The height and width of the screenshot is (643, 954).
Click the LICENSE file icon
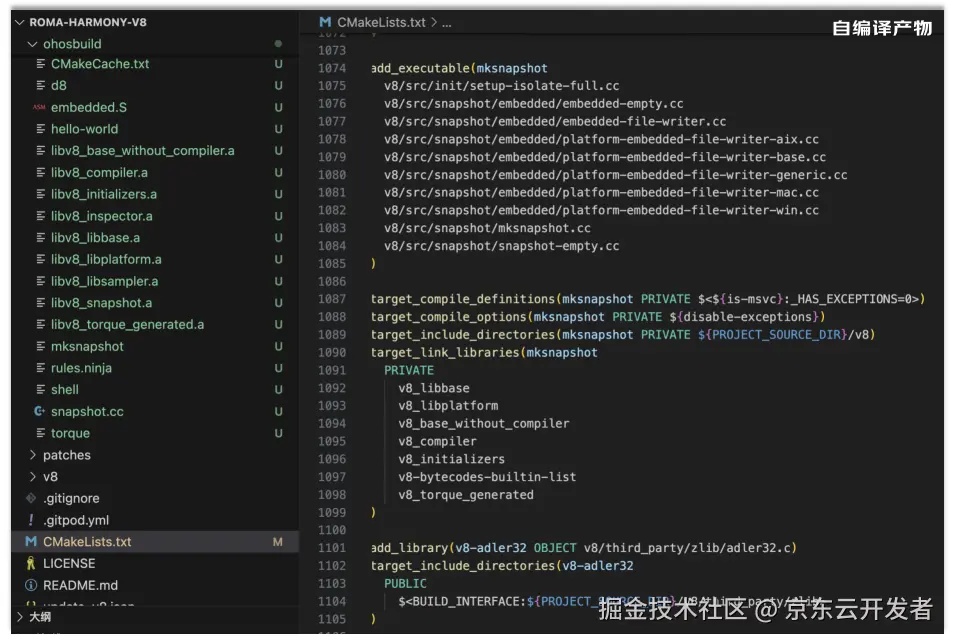tap(31, 563)
